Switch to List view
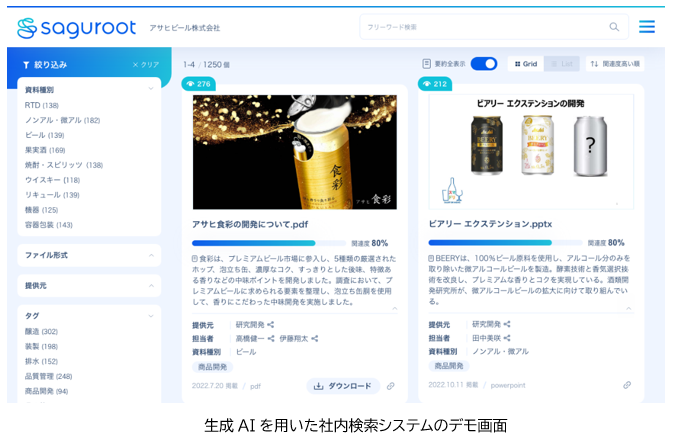Screen dimensions: 676x440 pyautogui.click(x=562, y=64)
